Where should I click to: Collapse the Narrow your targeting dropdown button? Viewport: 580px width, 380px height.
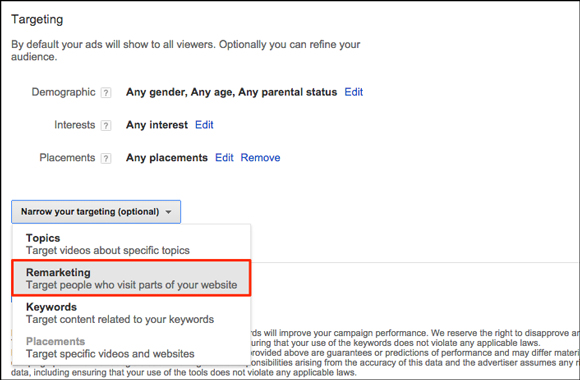(96, 212)
